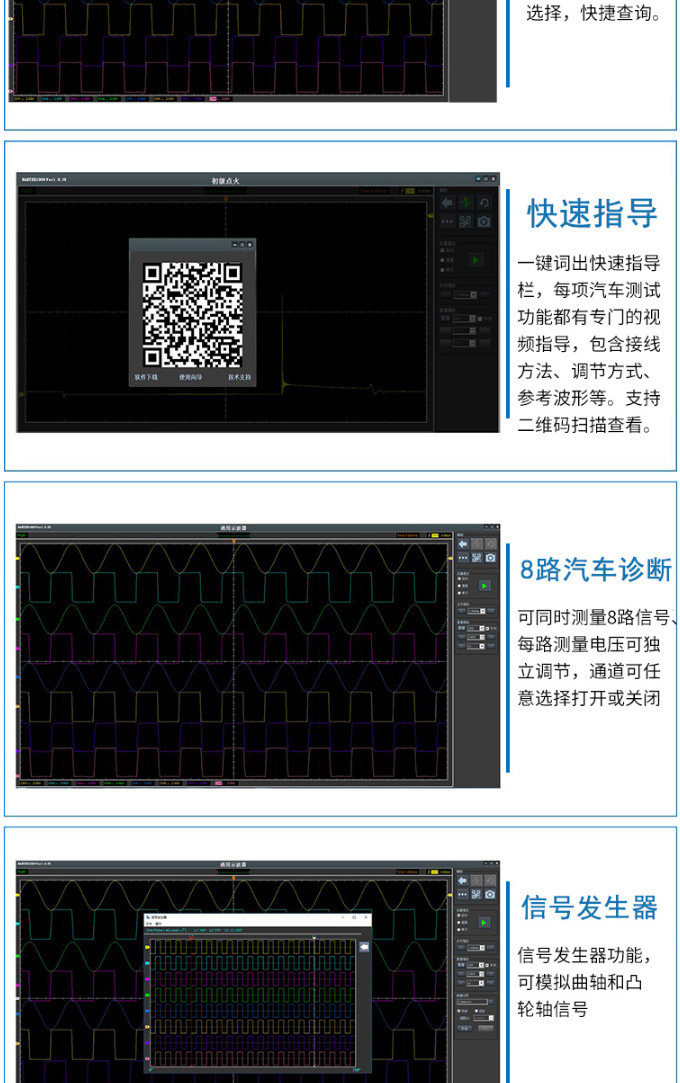Start acquisition with green play button in 初级点火 window
Image resolution: width=680 pixels, height=1083 pixels.
(x=476, y=260)
